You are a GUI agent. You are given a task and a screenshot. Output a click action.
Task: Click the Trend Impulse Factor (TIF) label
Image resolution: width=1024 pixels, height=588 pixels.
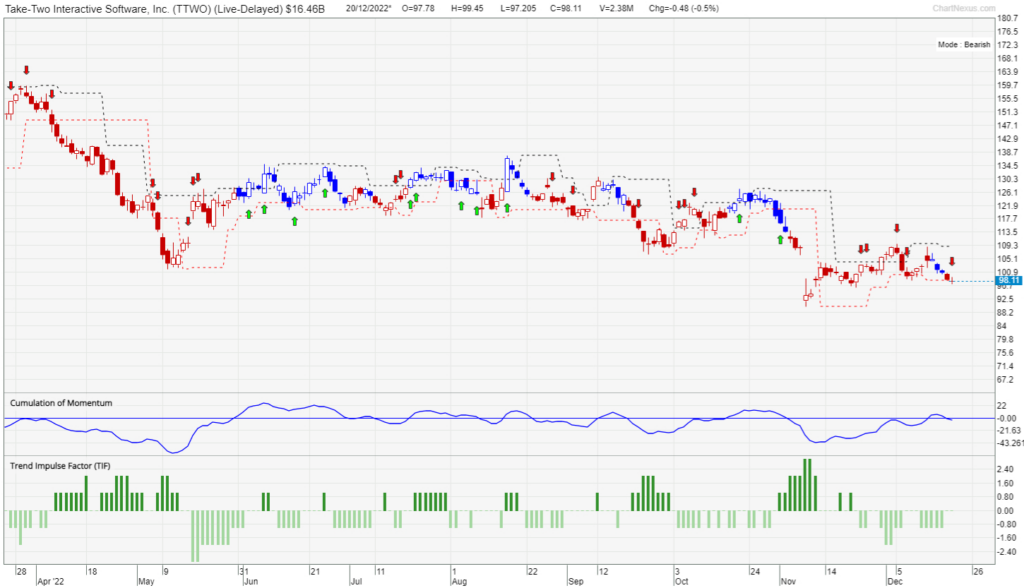click(60, 466)
